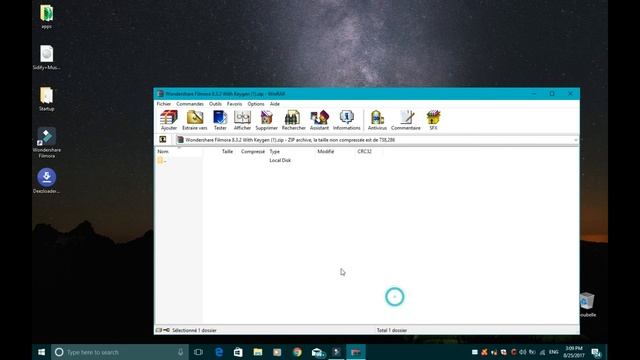This screenshot has height=360, width=640.
Task: Click the Informations toolbar icon
Action: point(347,120)
